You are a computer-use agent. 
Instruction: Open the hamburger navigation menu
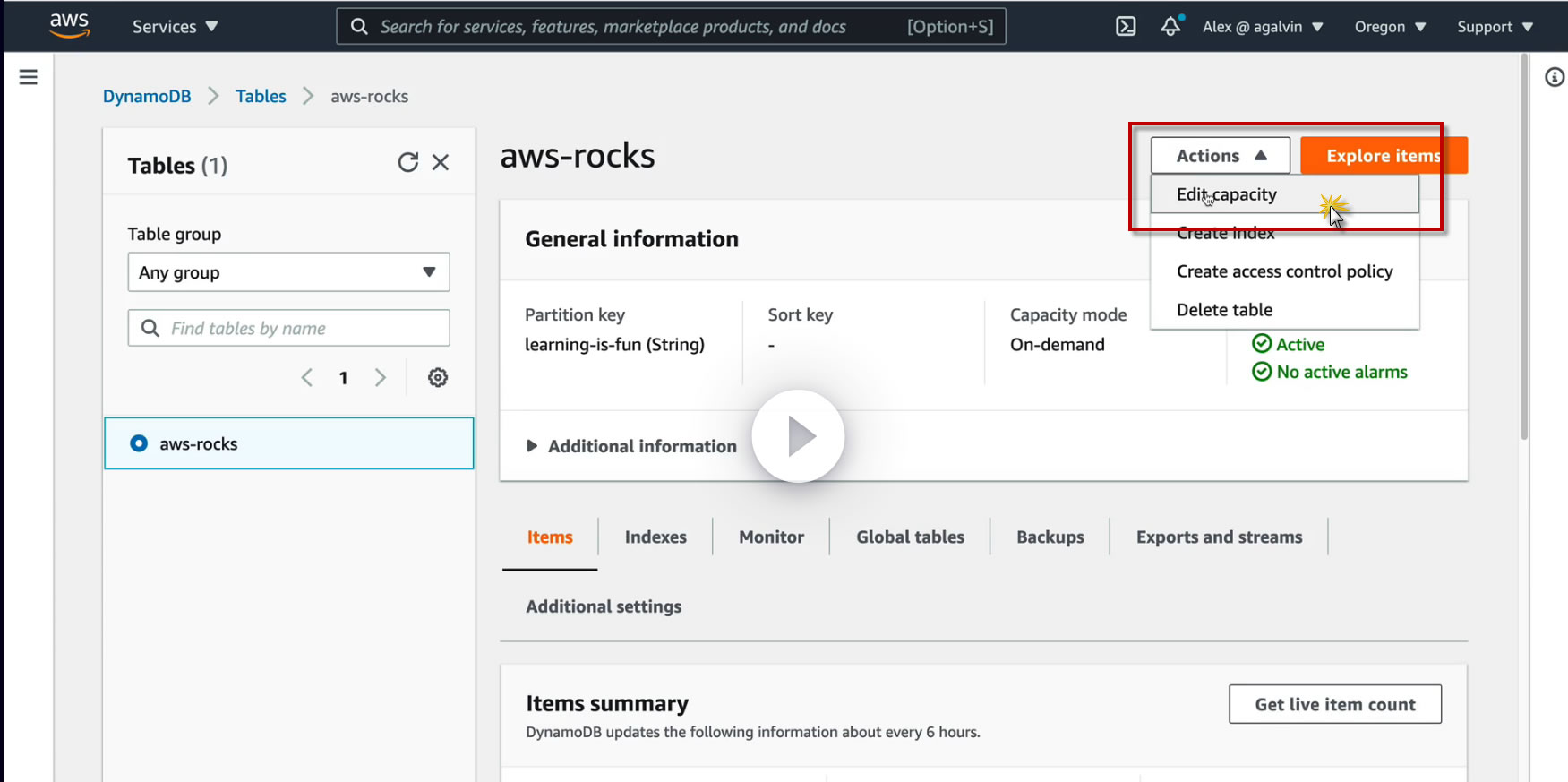tap(29, 77)
